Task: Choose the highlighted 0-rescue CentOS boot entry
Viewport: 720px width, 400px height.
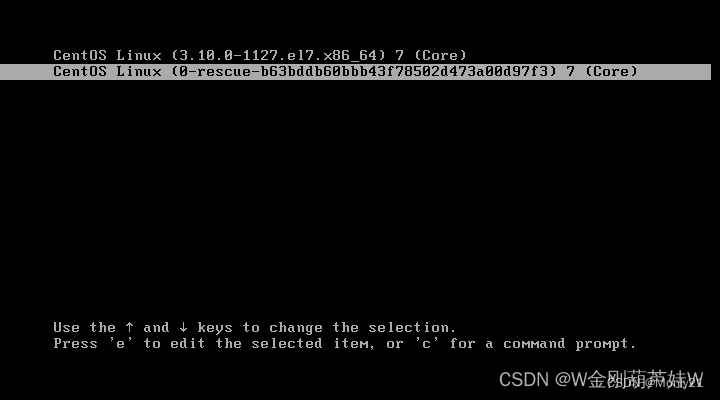Action: pos(355,72)
